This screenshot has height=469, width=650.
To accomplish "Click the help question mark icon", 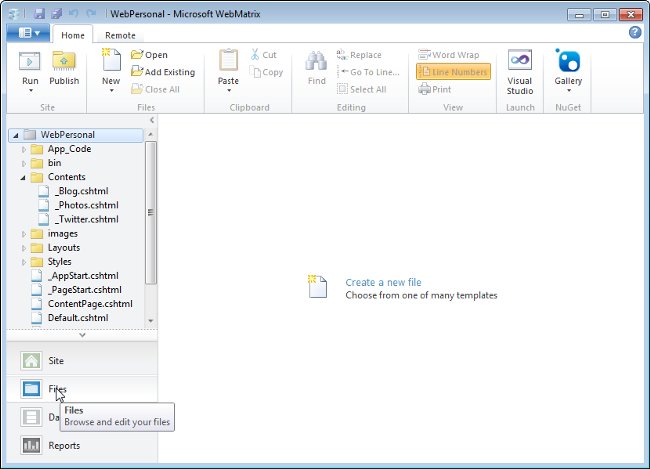I will pyautogui.click(x=635, y=32).
